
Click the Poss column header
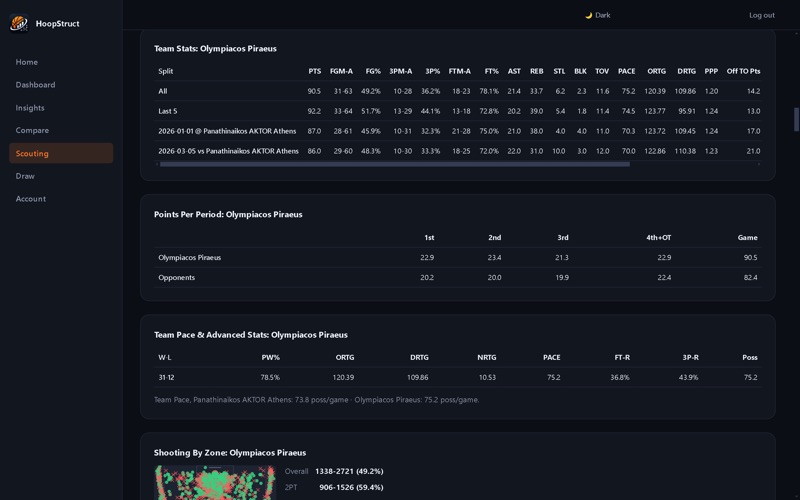[x=749, y=358]
